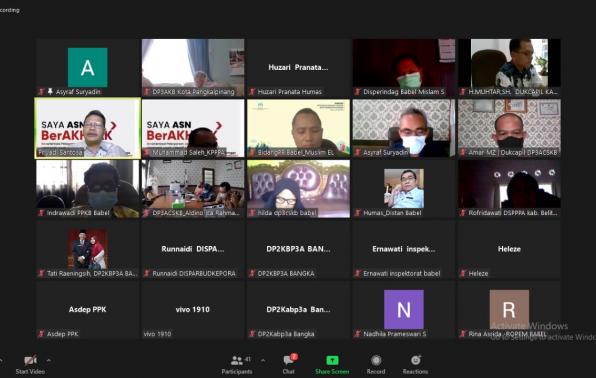Click muted mic icon on DP3AKB Kota Pangkalpinang tile

coord(147,92)
